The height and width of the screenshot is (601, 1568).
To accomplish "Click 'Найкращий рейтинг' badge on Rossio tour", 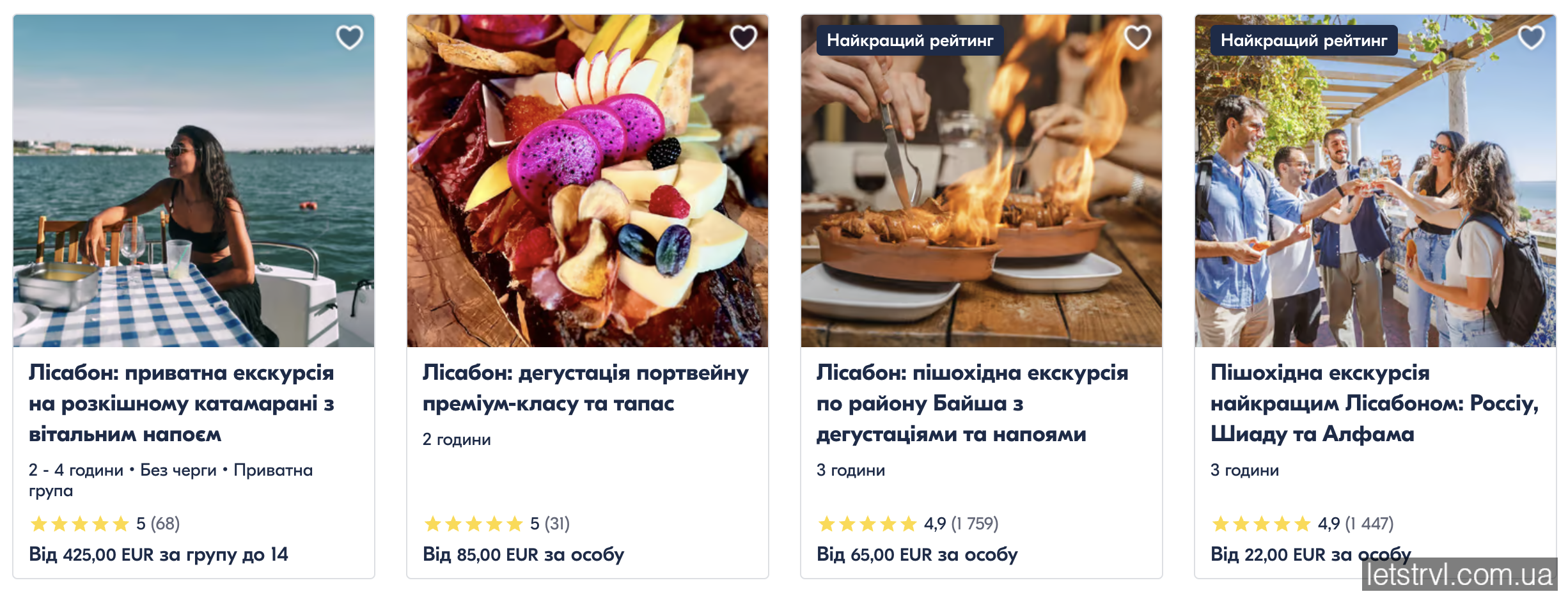I will [1304, 40].
